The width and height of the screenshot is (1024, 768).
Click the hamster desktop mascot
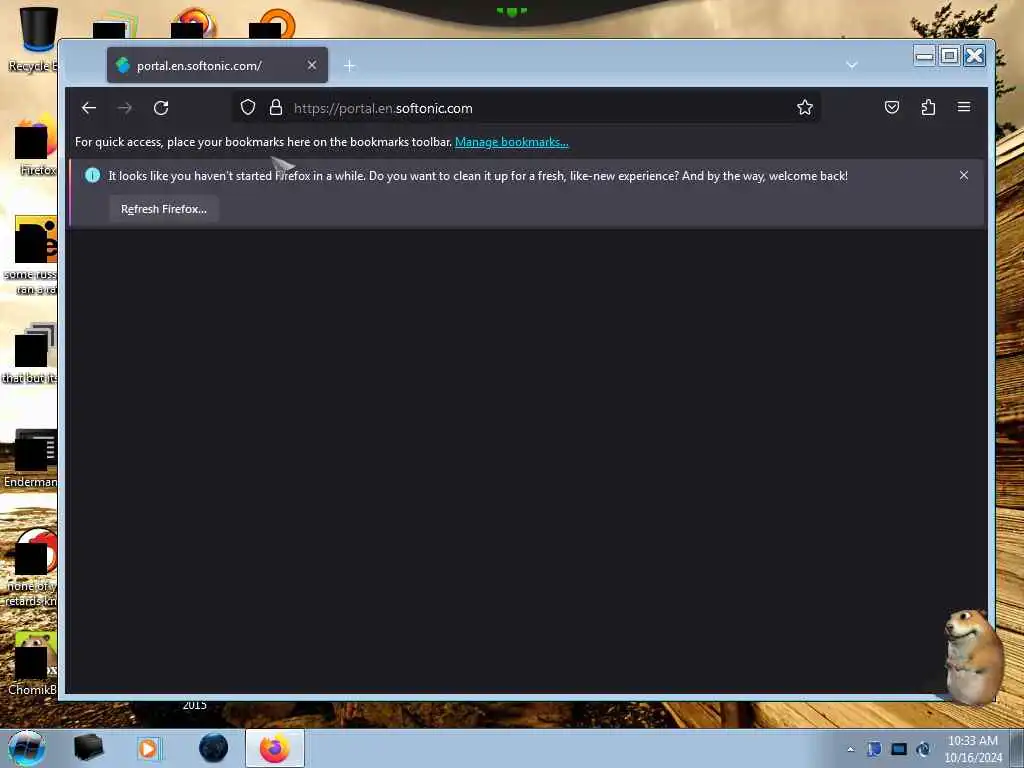972,656
